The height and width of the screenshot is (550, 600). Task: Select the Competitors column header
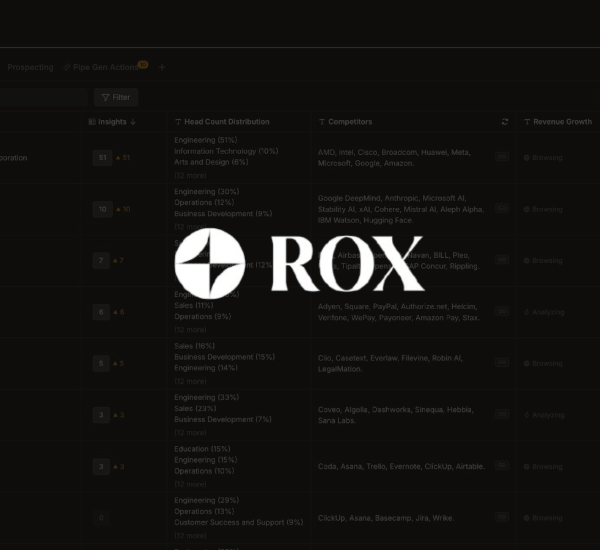(345, 122)
